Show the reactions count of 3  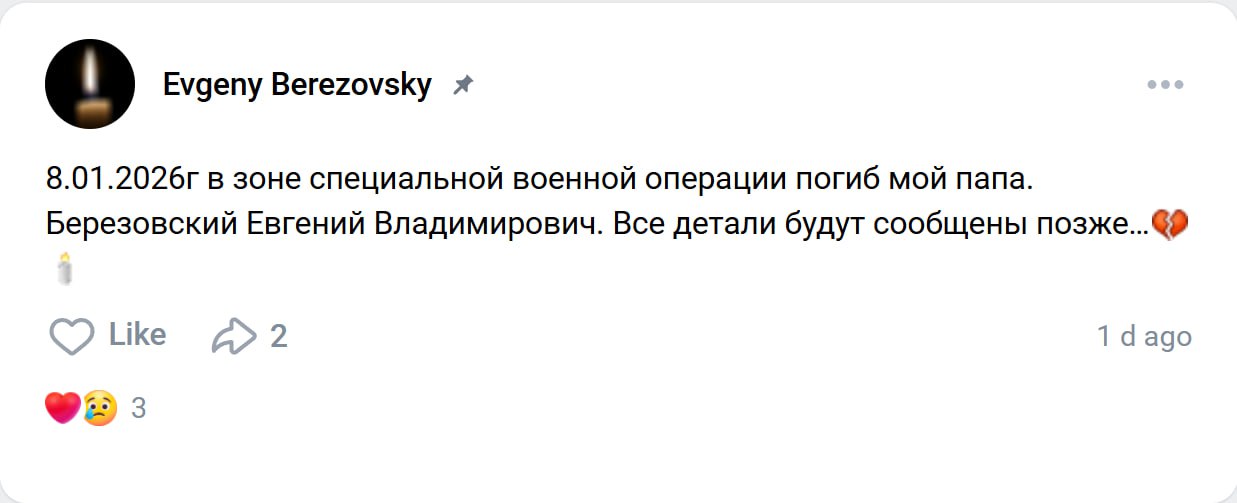coord(139,408)
